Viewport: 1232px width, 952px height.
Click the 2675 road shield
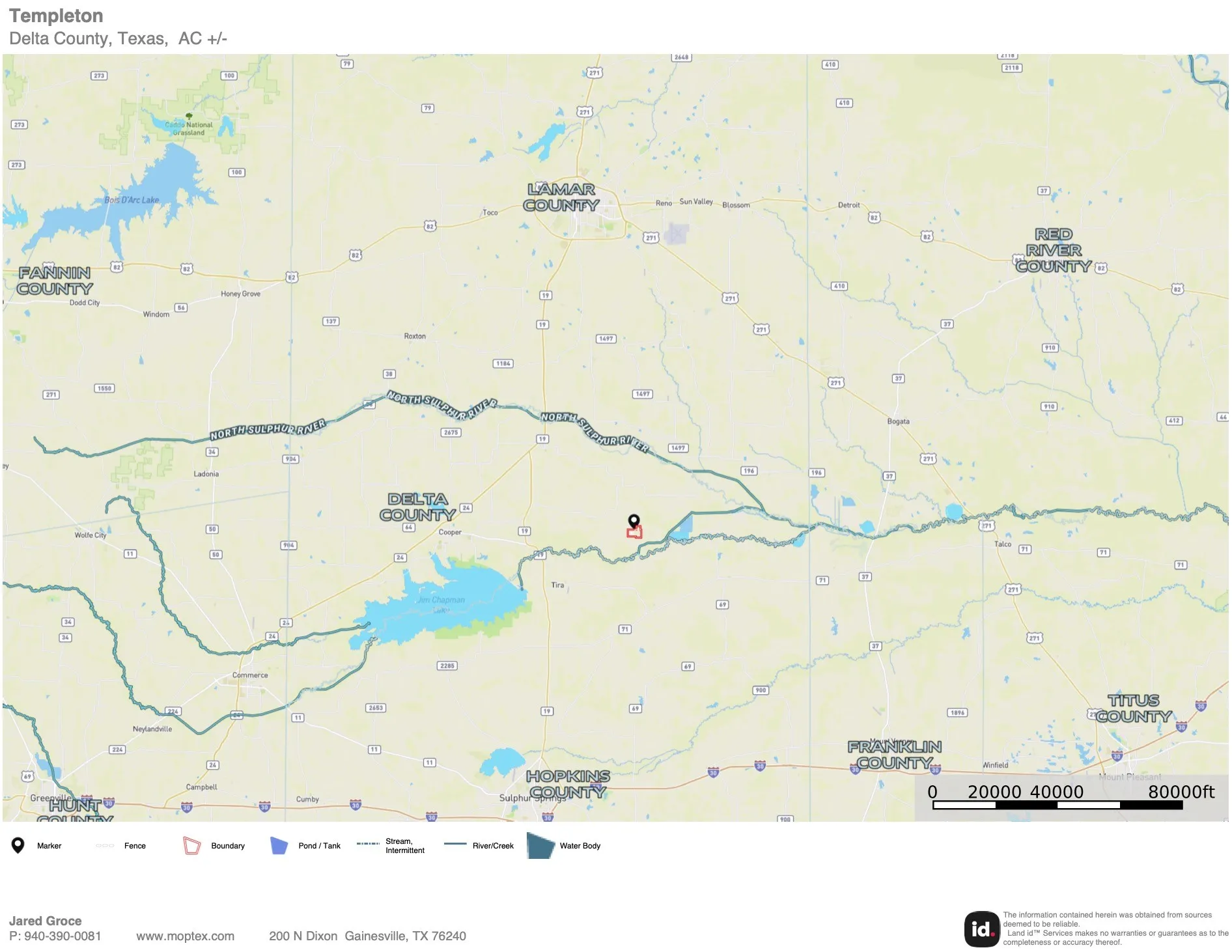click(x=451, y=432)
